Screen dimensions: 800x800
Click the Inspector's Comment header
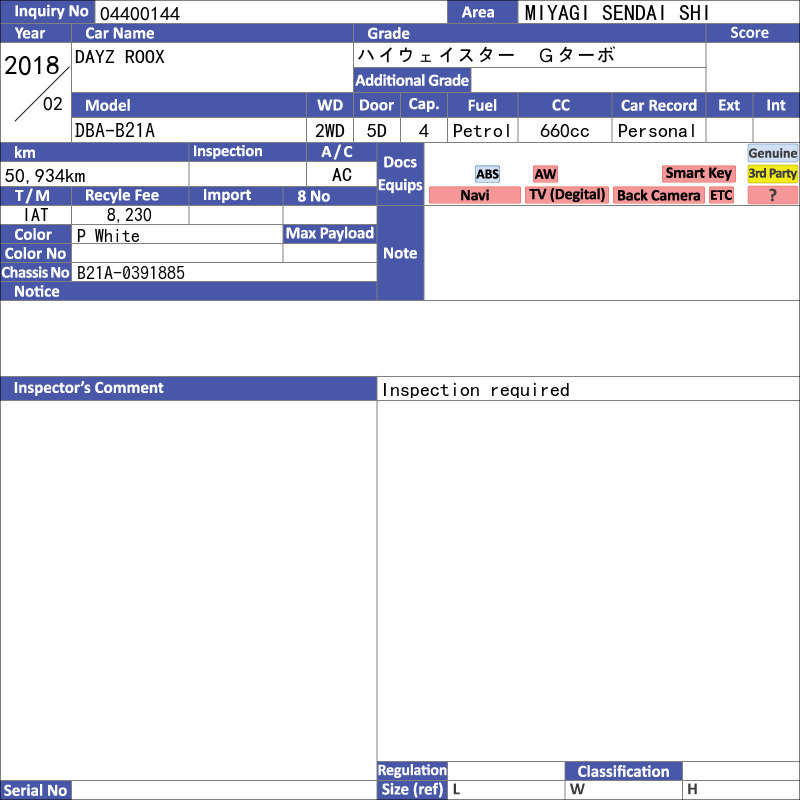(89, 388)
